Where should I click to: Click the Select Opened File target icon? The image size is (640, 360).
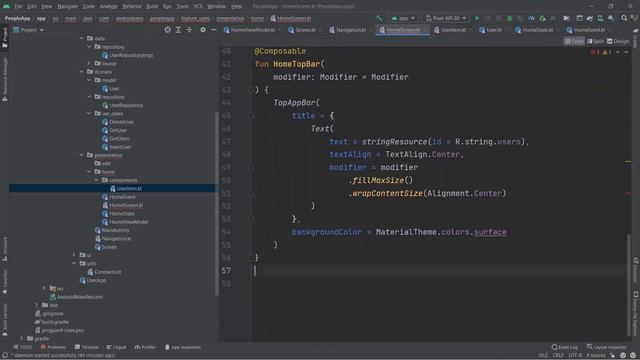click(x=168, y=30)
